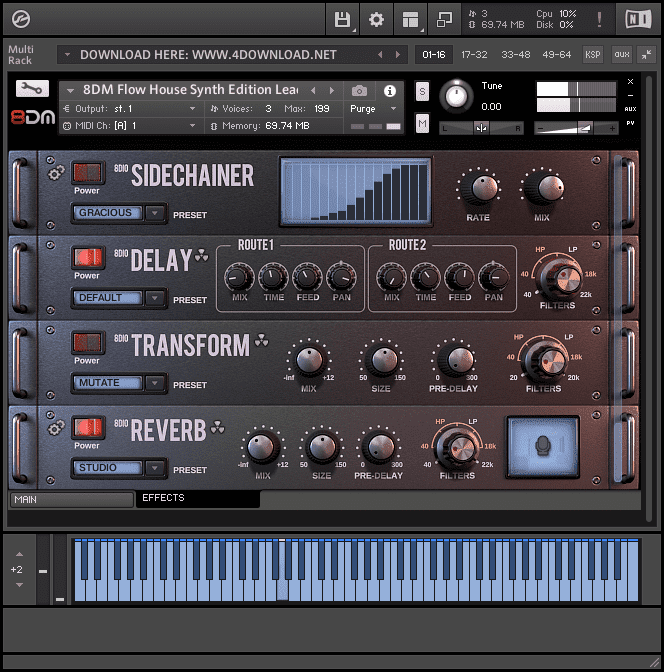Image resolution: width=664 pixels, height=672 pixels.
Task: Click the Sidechainer envelope curve display
Action: (x=355, y=191)
